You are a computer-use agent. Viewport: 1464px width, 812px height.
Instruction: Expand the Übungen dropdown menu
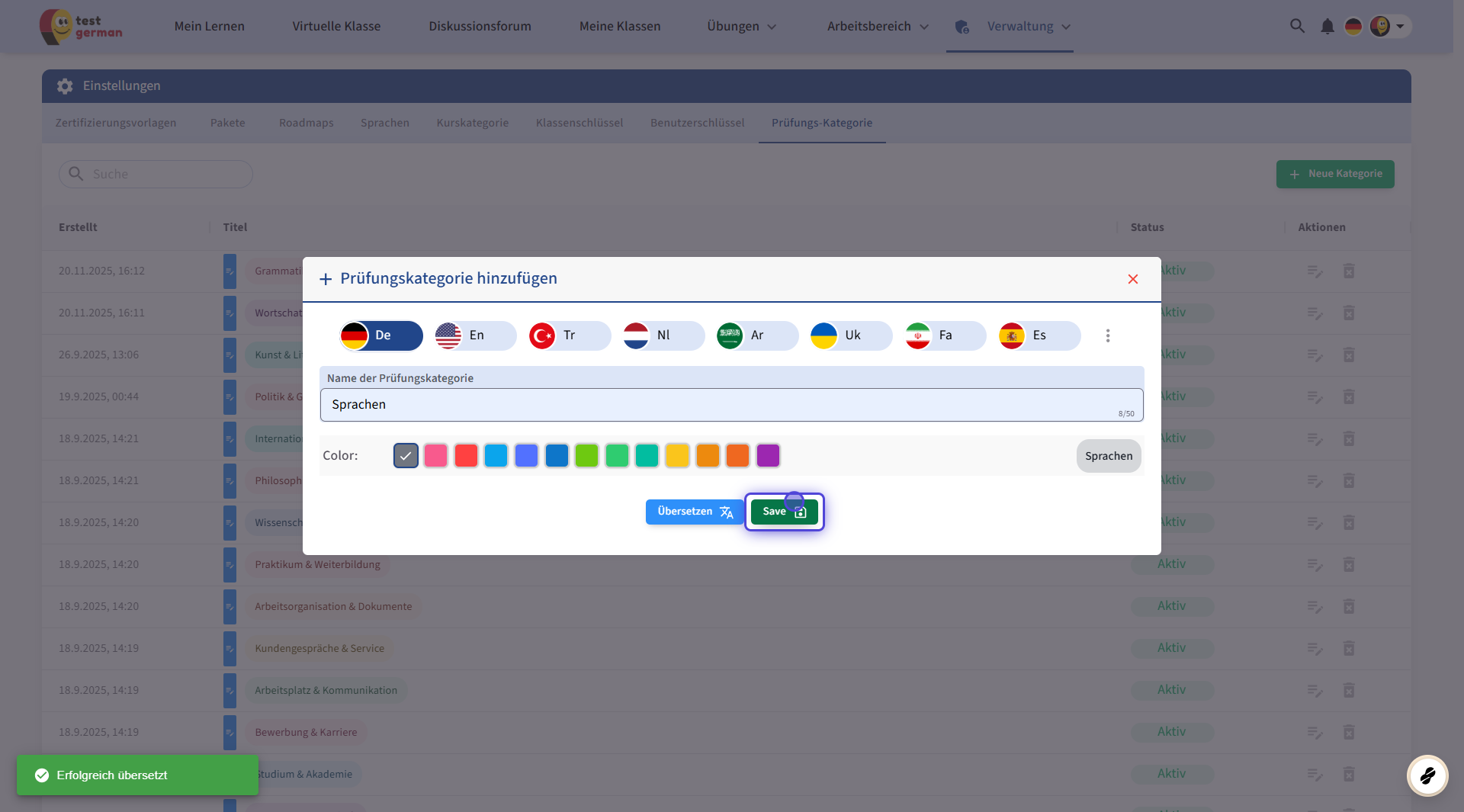pos(741,27)
